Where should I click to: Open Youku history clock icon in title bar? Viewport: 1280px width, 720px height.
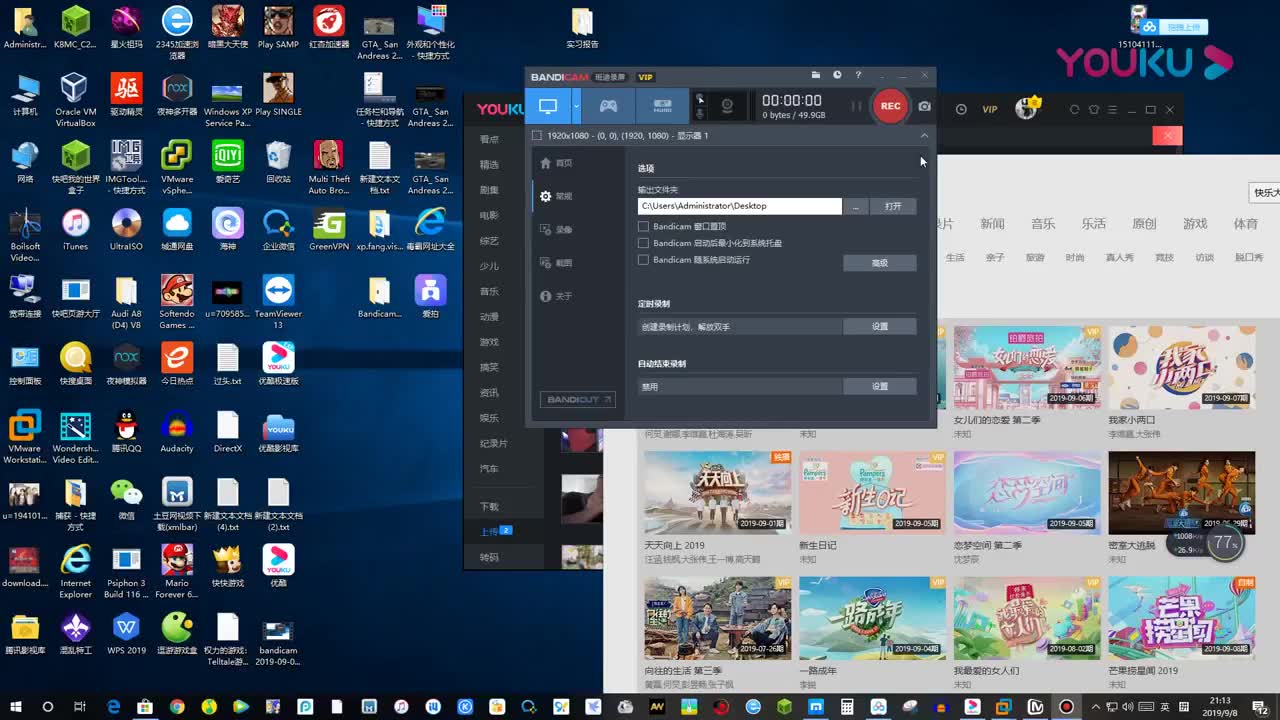[961, 109]
